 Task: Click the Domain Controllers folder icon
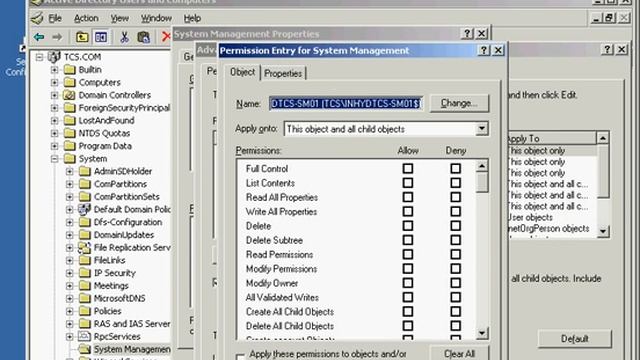(69, 95)
